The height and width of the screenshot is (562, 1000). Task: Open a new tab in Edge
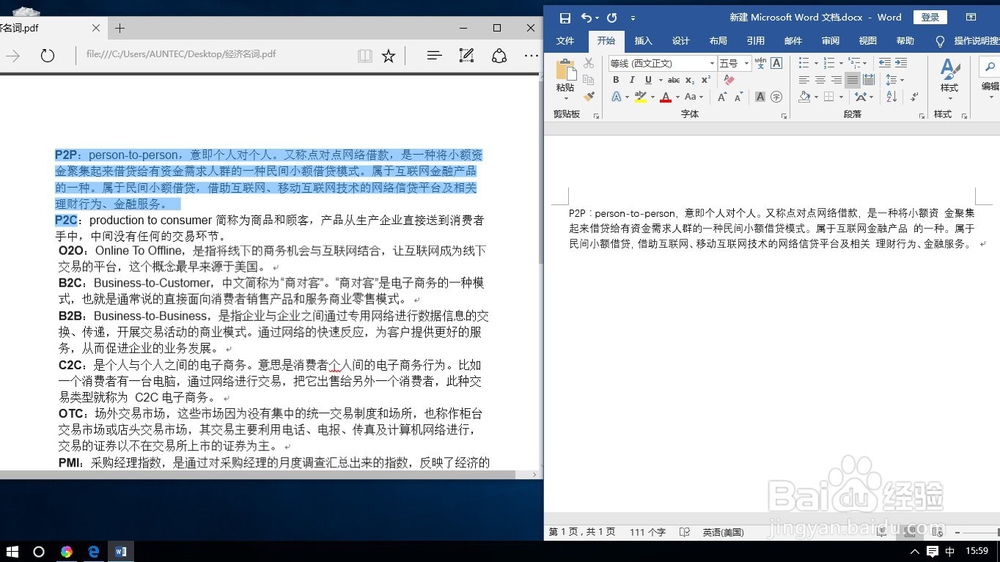(120, 28)
